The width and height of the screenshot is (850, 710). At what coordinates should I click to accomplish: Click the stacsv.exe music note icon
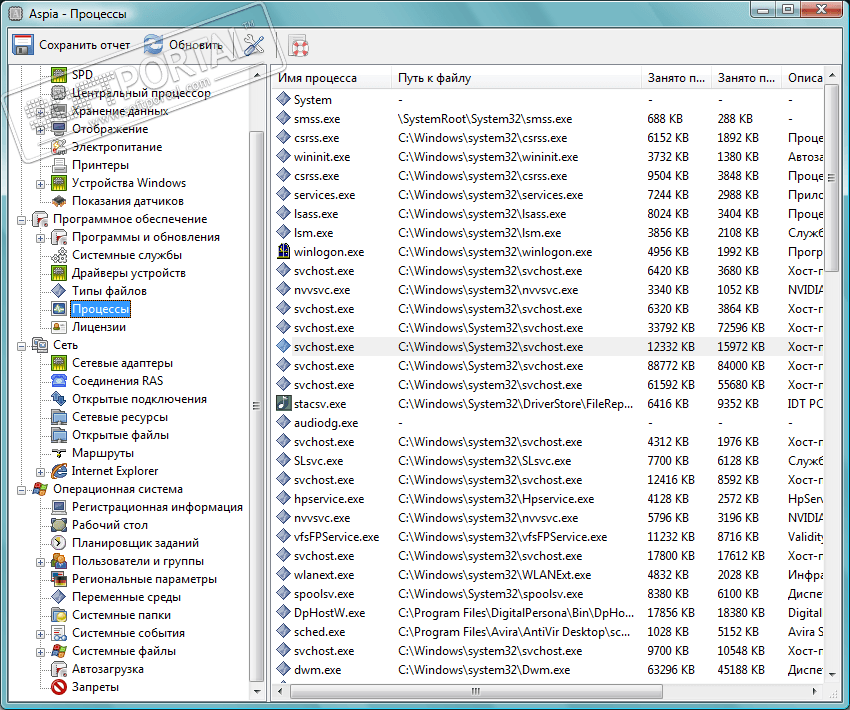(x=284, y=403)
